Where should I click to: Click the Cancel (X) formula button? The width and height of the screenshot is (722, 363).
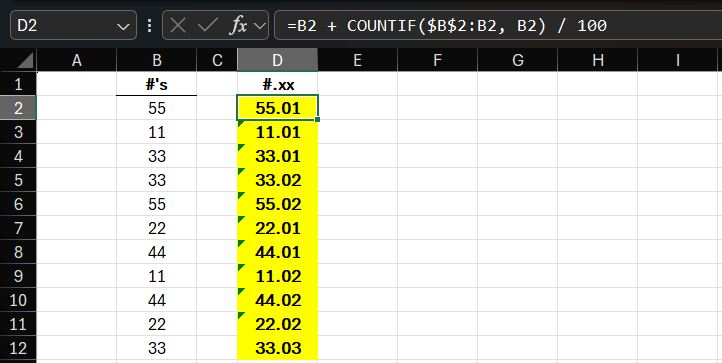tap(178, 25)
